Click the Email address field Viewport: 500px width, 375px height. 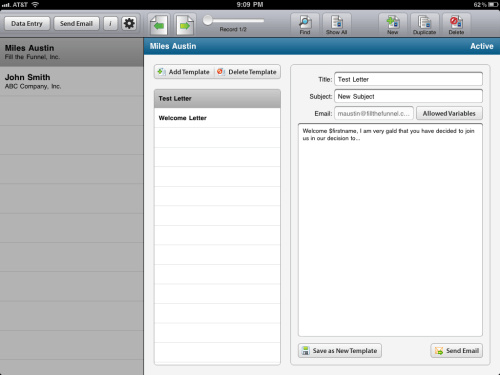click(x=374, y=113)
